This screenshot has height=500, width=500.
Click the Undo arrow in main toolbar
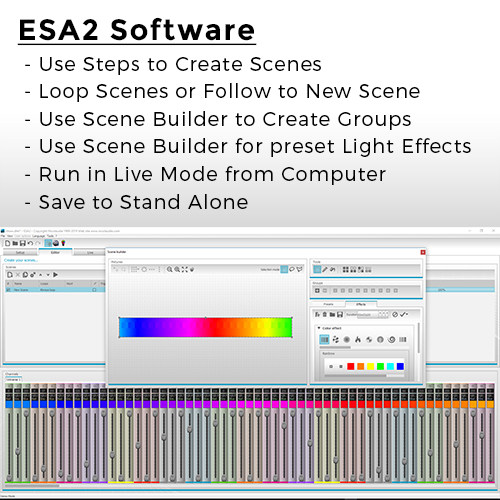click(30, 243)
